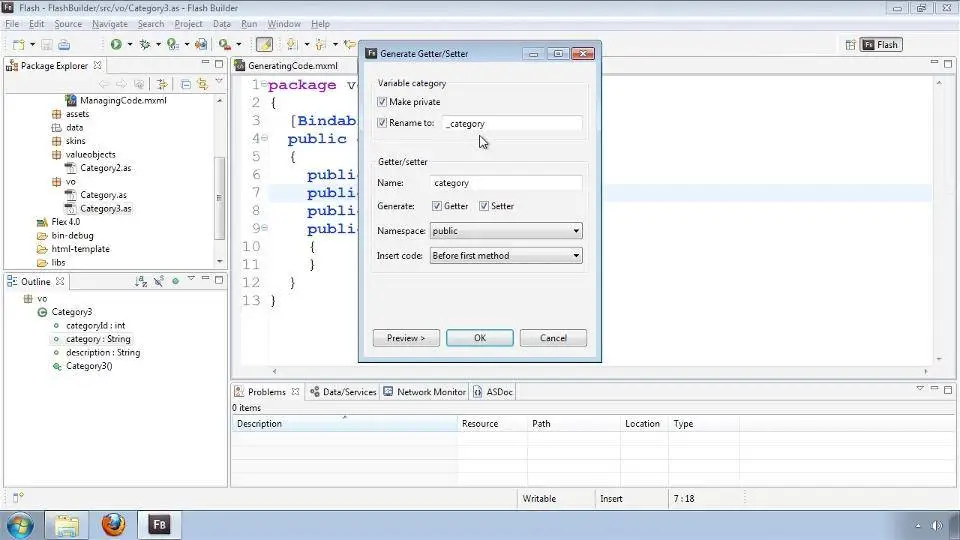Toggle the Mark Occurrences highlighter icon
960x540 pixels.
tap(264, 44)
